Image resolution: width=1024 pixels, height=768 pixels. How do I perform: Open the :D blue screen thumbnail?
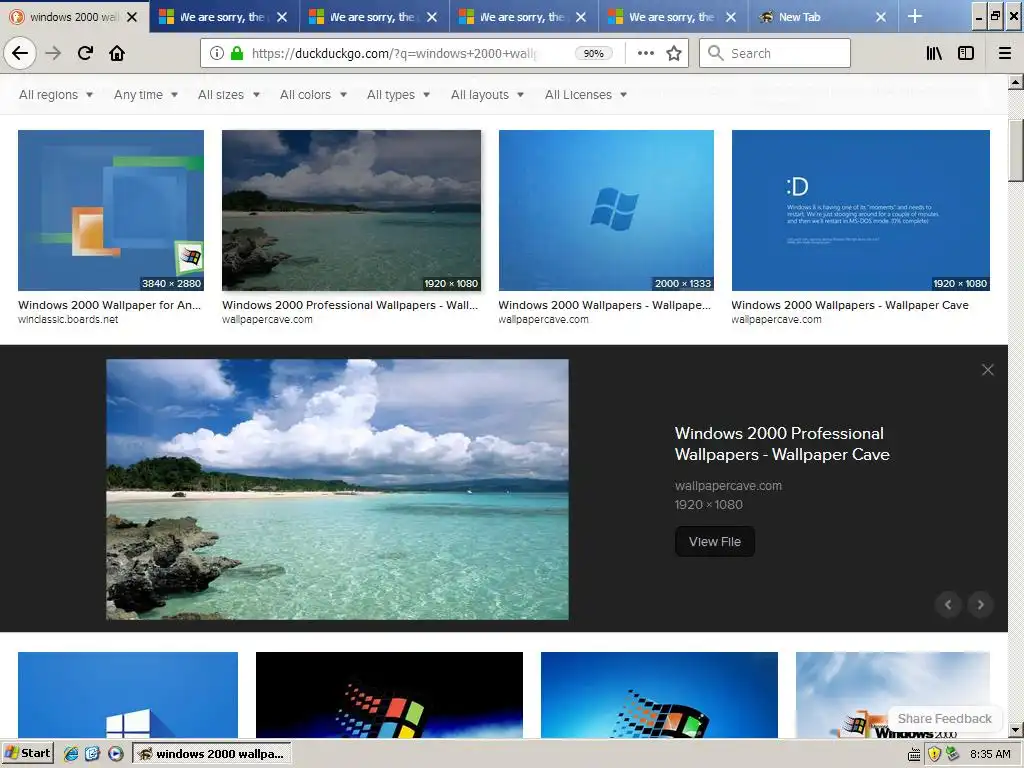(x=861, y=210)
